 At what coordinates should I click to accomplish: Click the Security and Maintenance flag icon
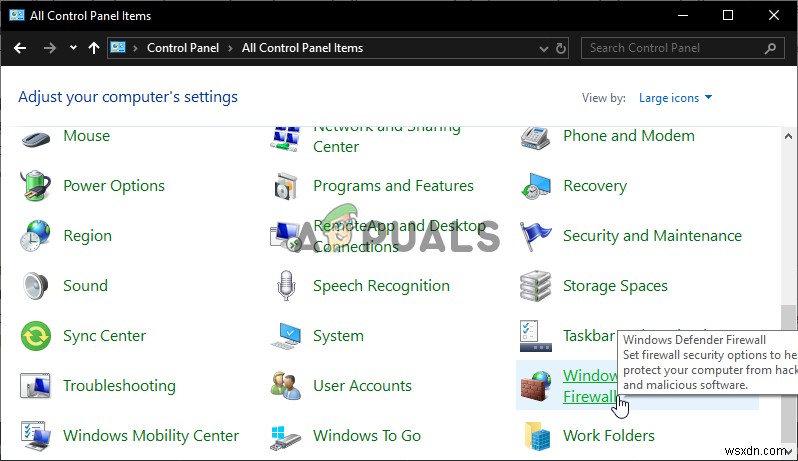(536, 236)
